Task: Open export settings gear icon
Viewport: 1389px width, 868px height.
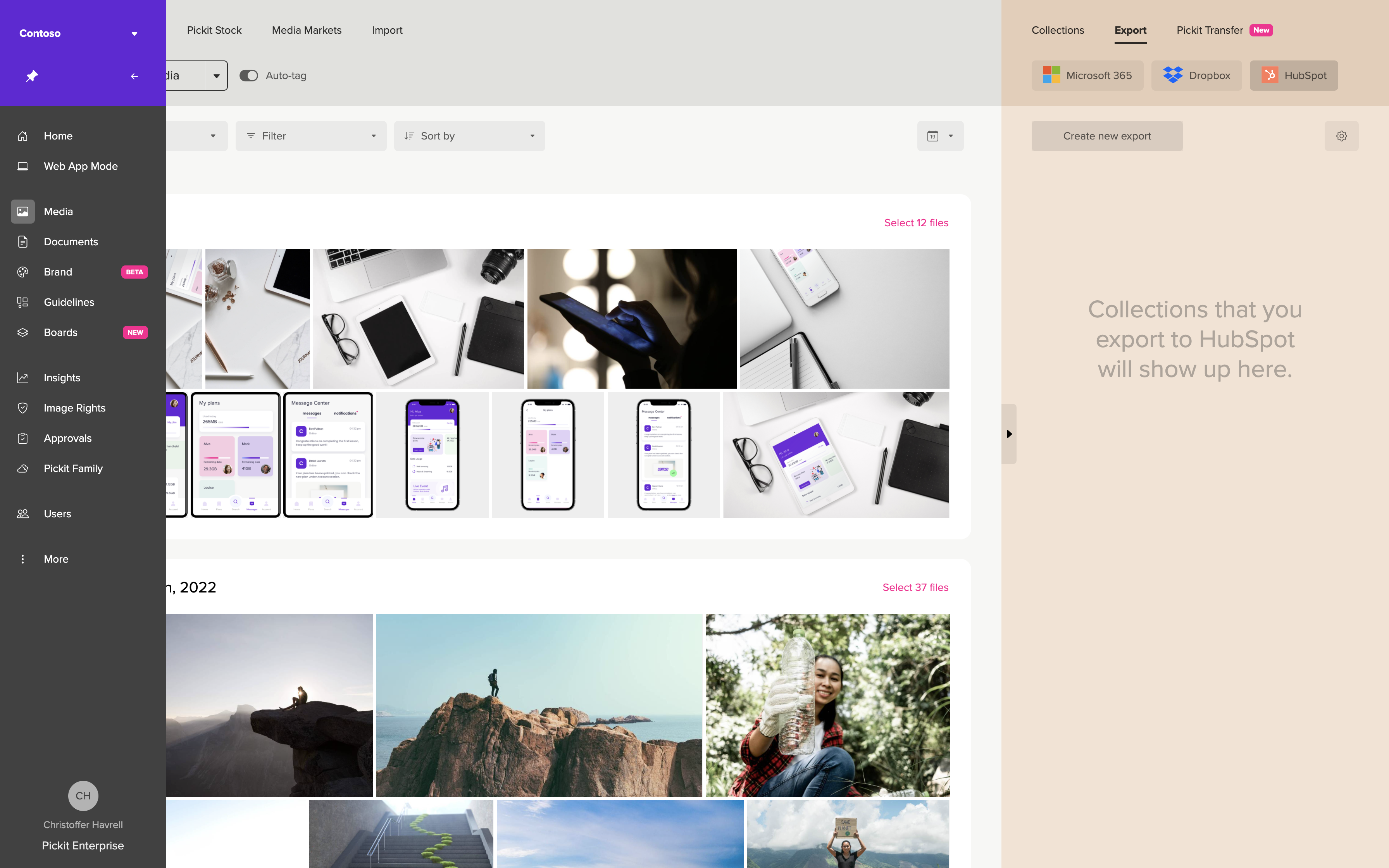Action: click(1341, 136)
